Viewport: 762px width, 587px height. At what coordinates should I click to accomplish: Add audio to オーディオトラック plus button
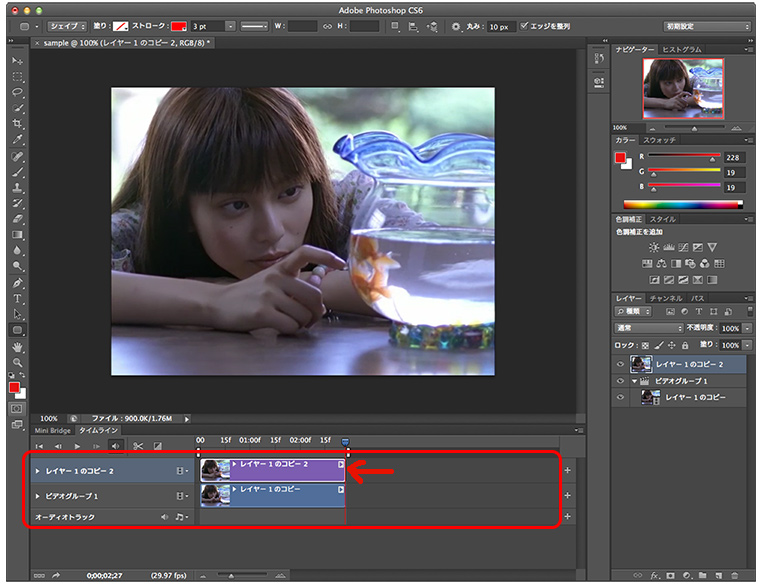pyautogui.click(x=567, y=516)
